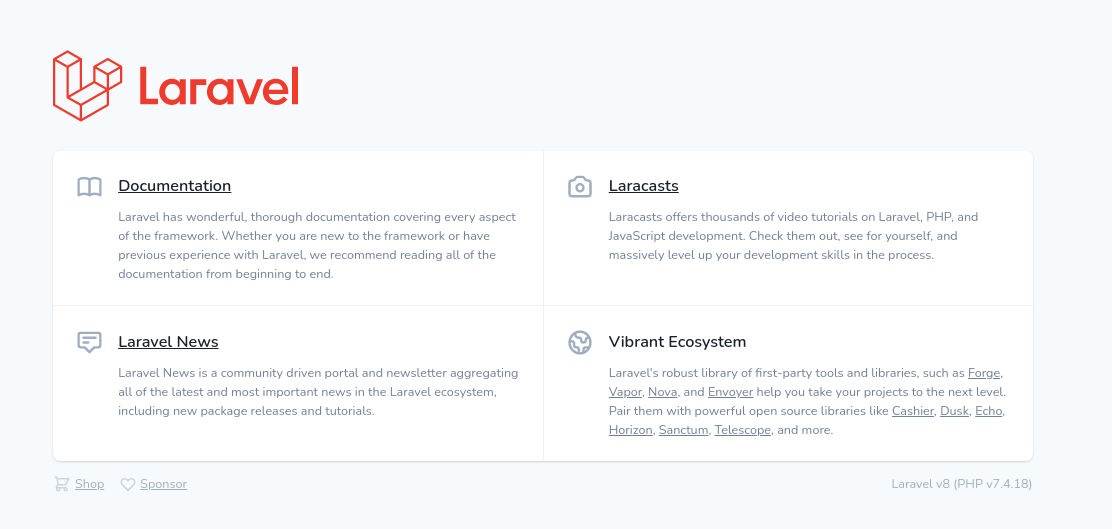Open the Documentation link
Image resolution: width=1112 pixels, height=529 pixels.
174,186
